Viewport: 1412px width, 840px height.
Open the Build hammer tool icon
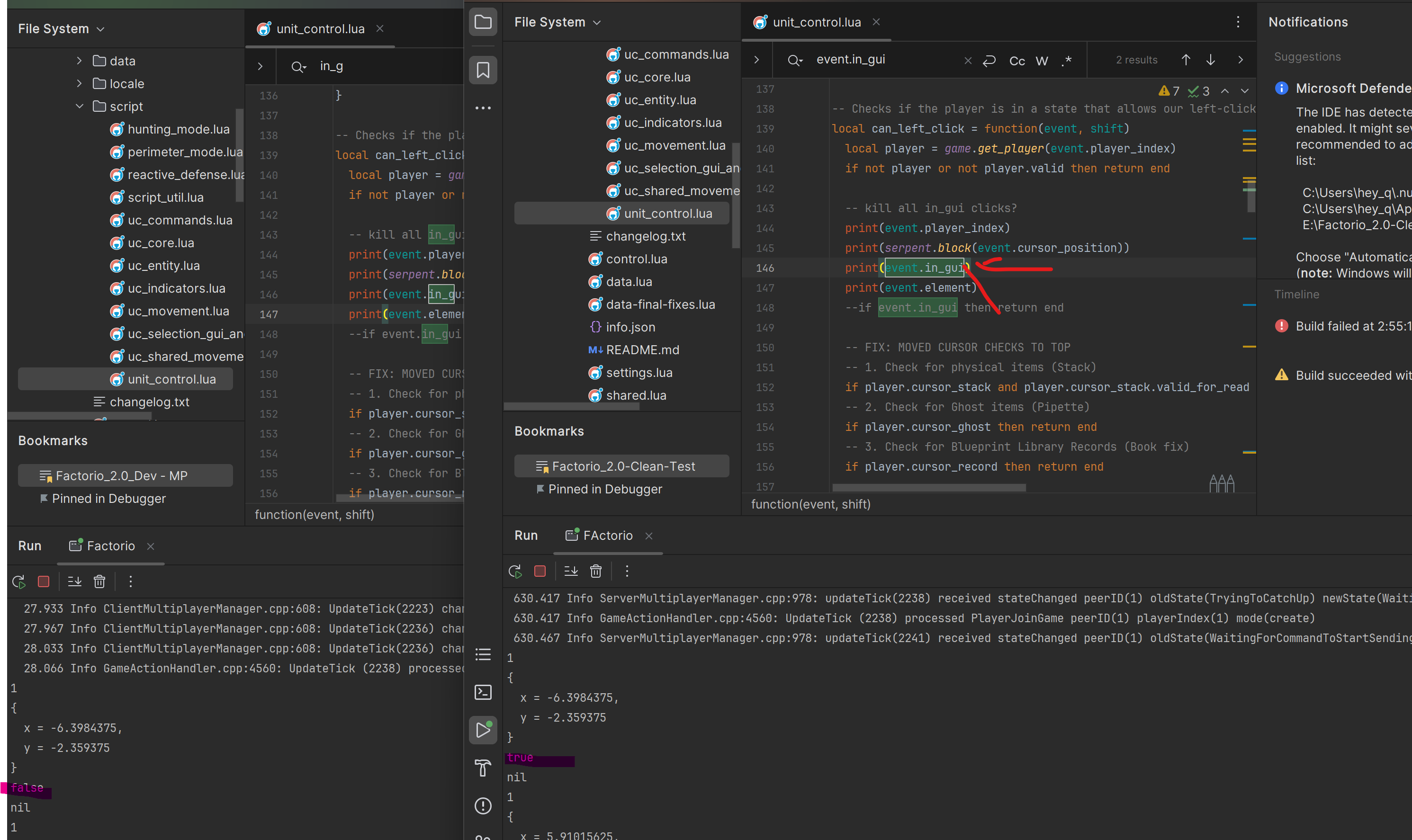(x=483, y=768)
